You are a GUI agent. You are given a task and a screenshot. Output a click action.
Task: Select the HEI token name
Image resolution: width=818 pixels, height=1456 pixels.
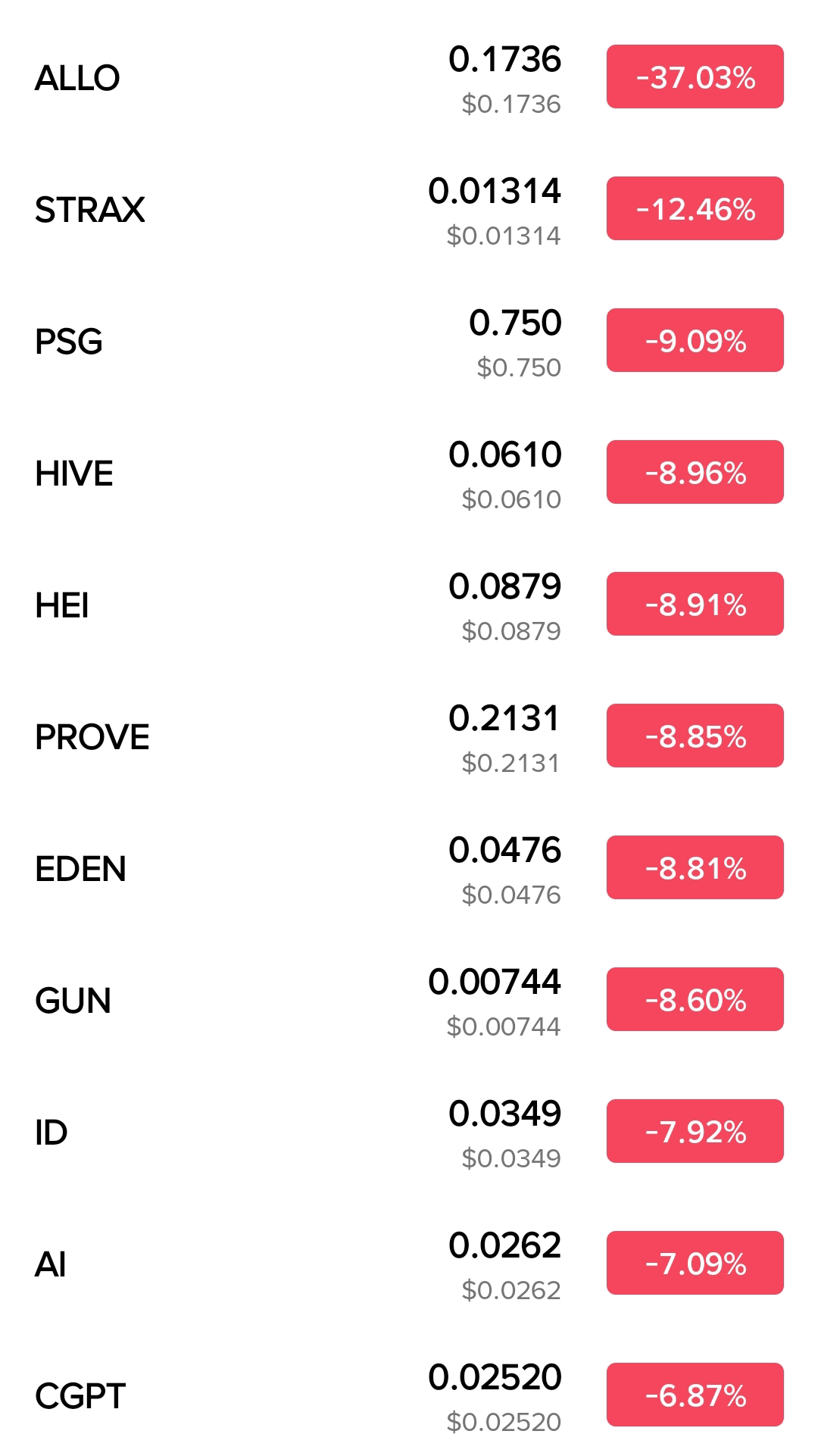click(x=62, y=605)
